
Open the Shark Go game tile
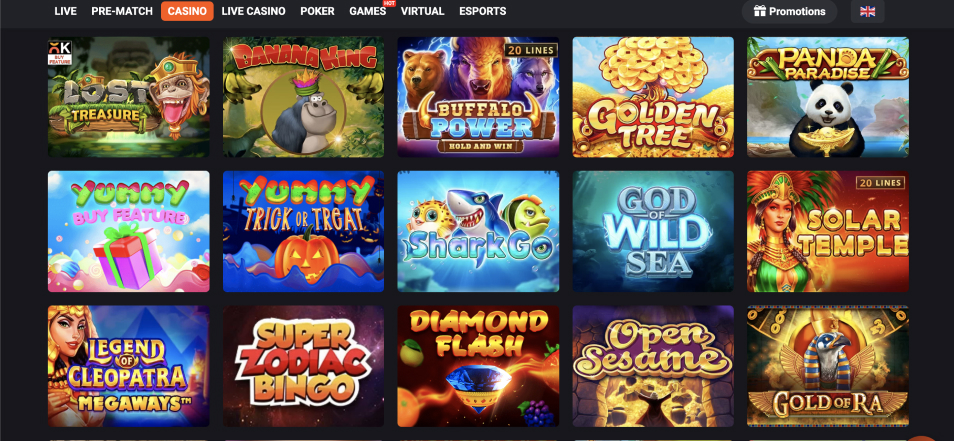pos(478,231)
